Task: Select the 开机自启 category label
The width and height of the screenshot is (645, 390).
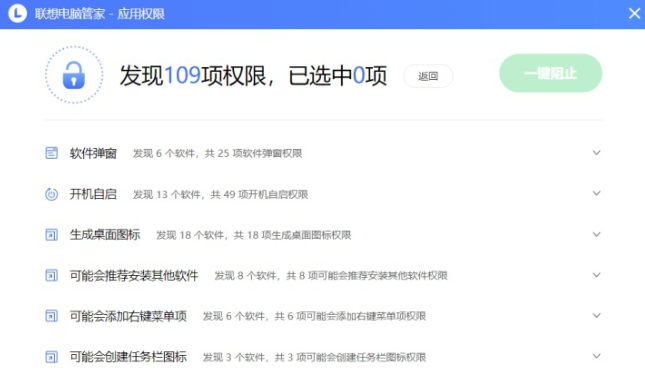Action: (x=93, y=194)
